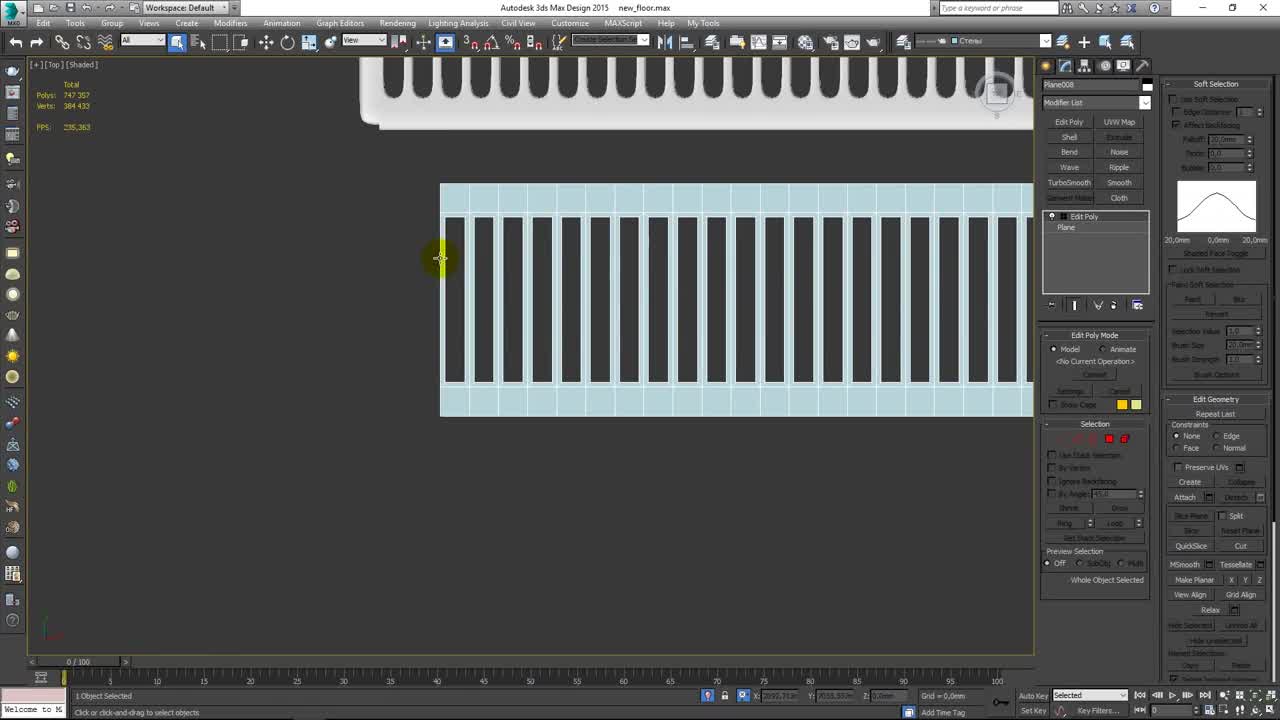Viewport: 1280px width, 720px height.
Task: Activate the Select and Scale tool
Action: click(x=309, y=42)
